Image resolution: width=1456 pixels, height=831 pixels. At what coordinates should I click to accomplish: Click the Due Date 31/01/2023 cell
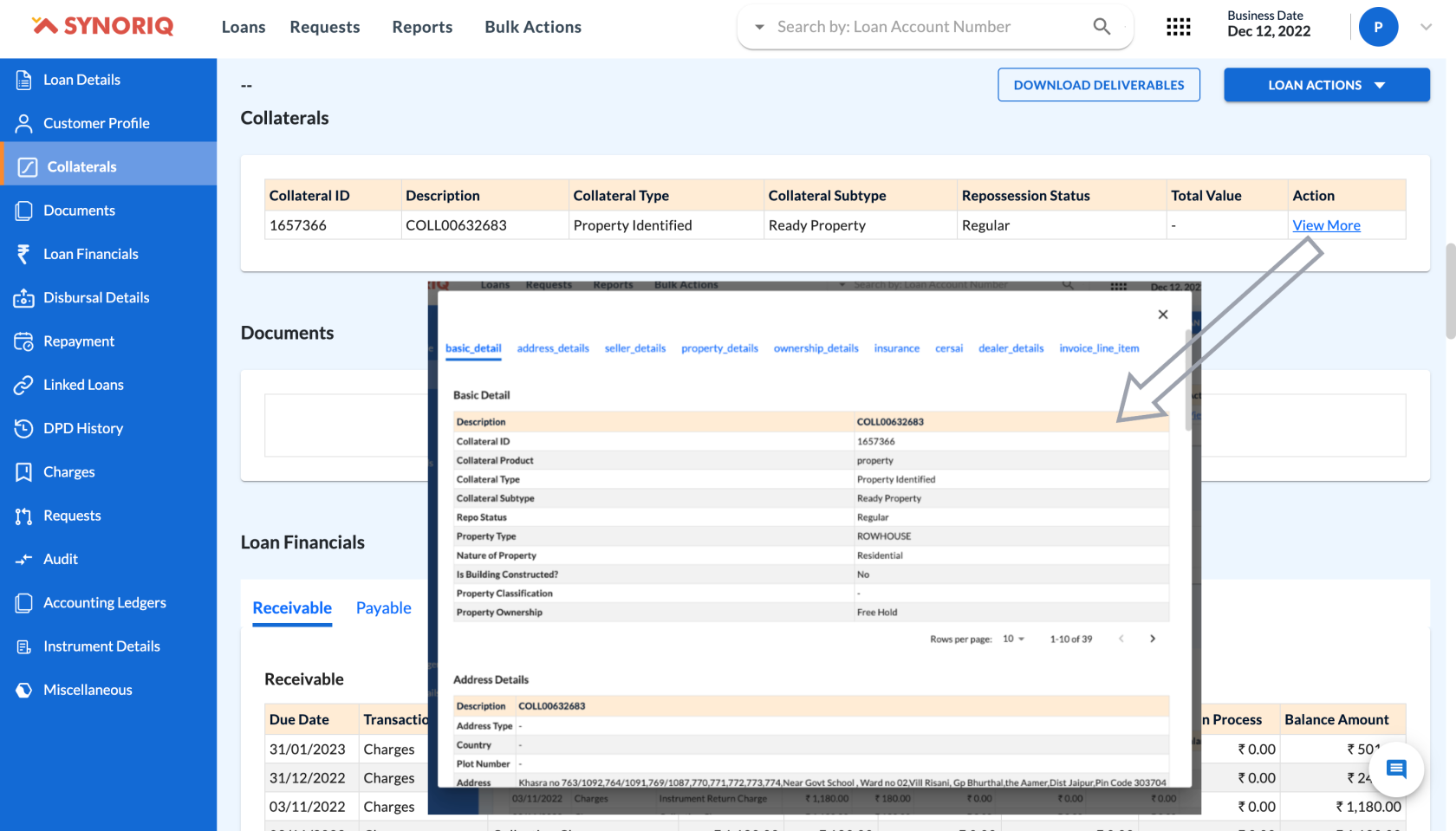pos(311,750)
